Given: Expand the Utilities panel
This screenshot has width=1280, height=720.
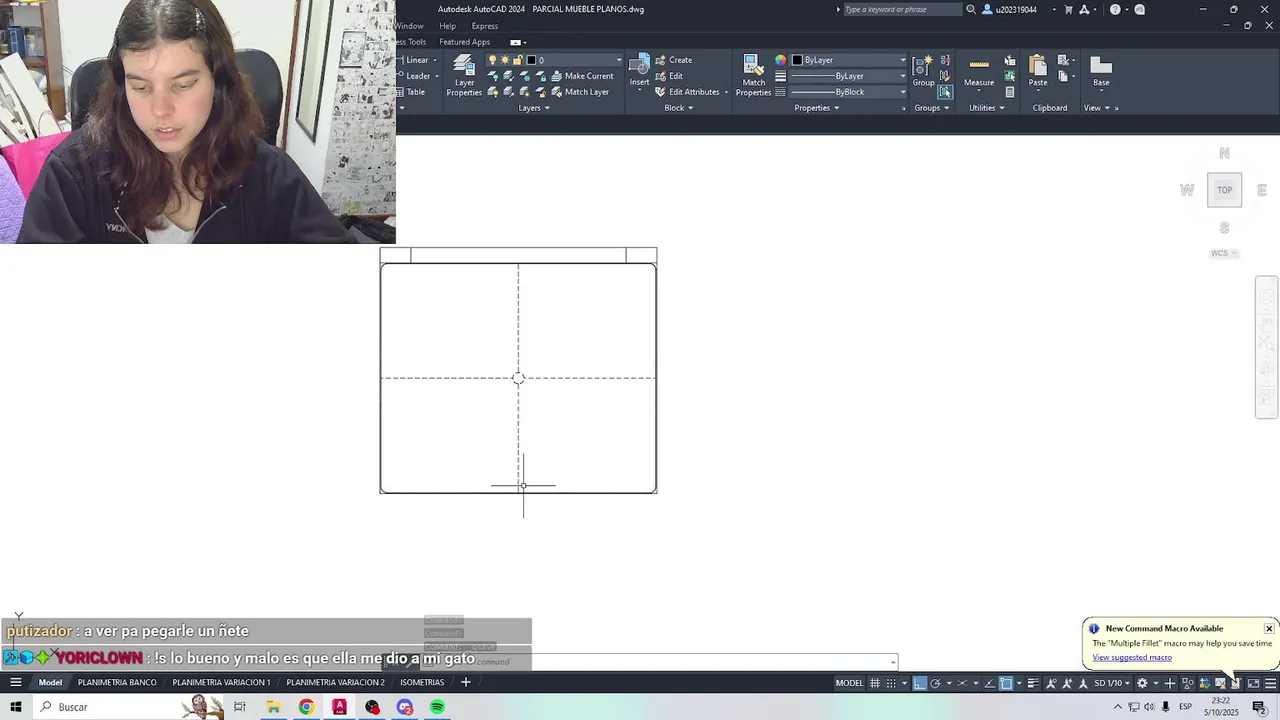Looking at the screenshot, I should [986, 108].
